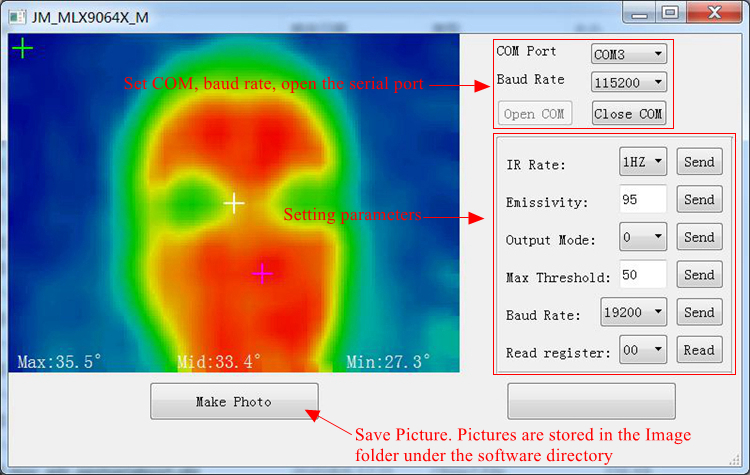The image size is (750, 475).
Task: Send the Emissivity value
Action: tap(699, 199)
